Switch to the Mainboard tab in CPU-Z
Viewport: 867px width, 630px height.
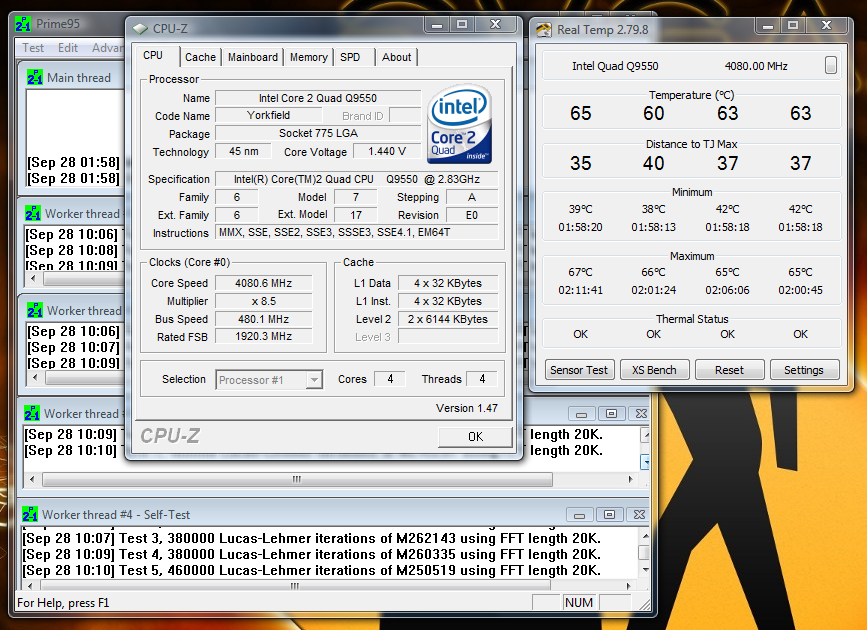(253, 57)
